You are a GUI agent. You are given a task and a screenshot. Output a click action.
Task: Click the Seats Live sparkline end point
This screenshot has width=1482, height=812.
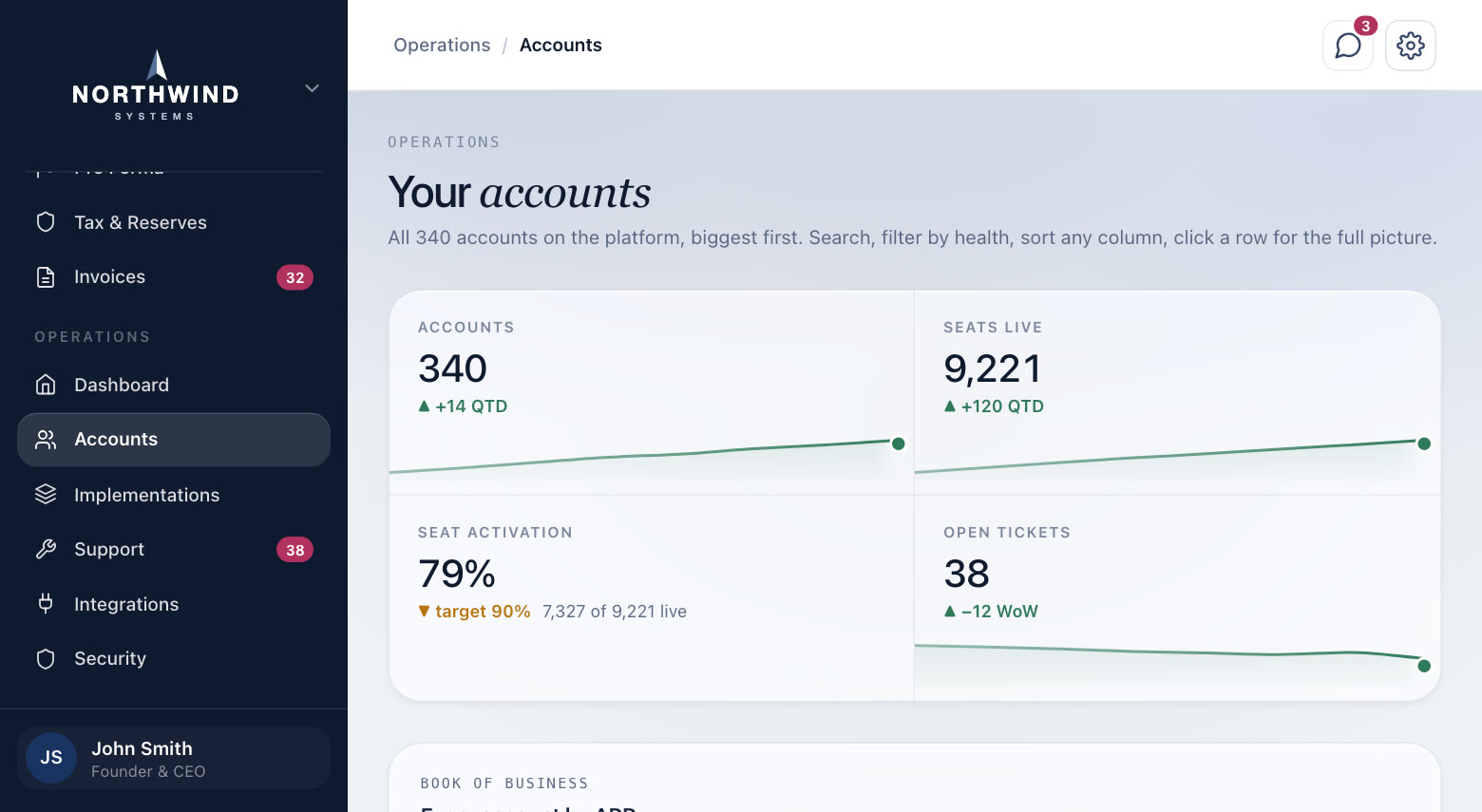click(1424, 444)
